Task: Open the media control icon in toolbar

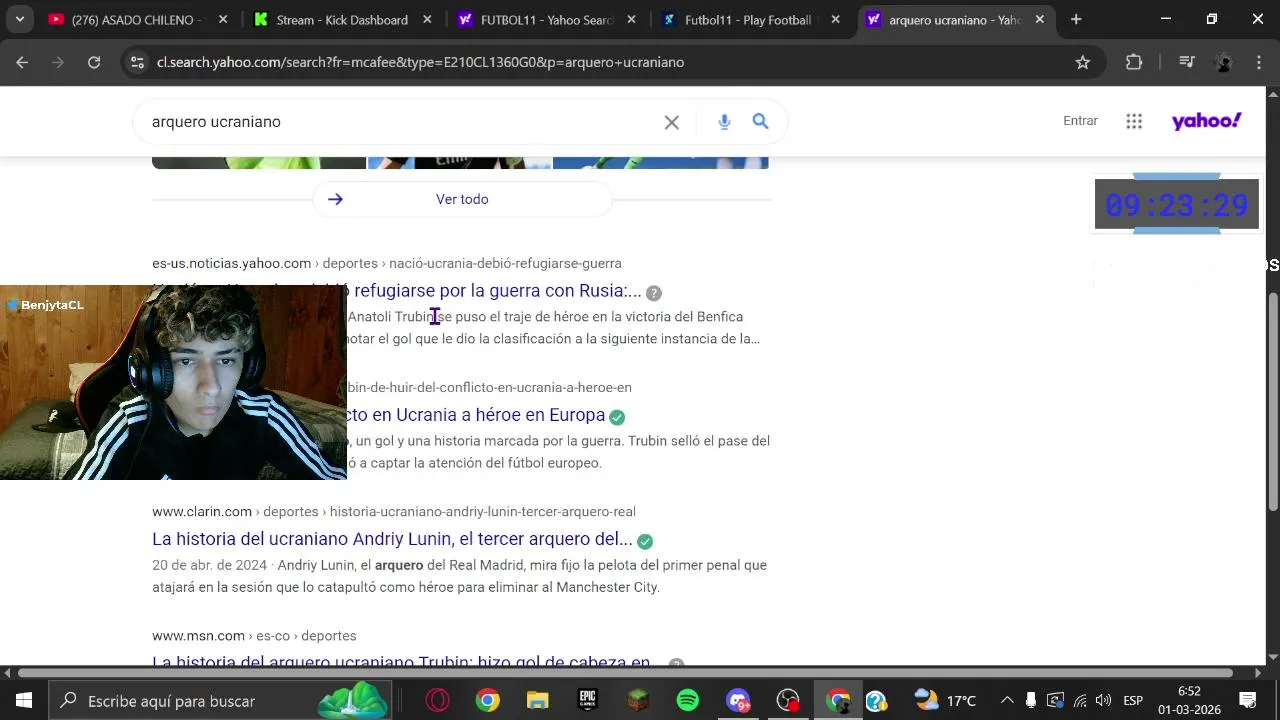Action: 1187,62
